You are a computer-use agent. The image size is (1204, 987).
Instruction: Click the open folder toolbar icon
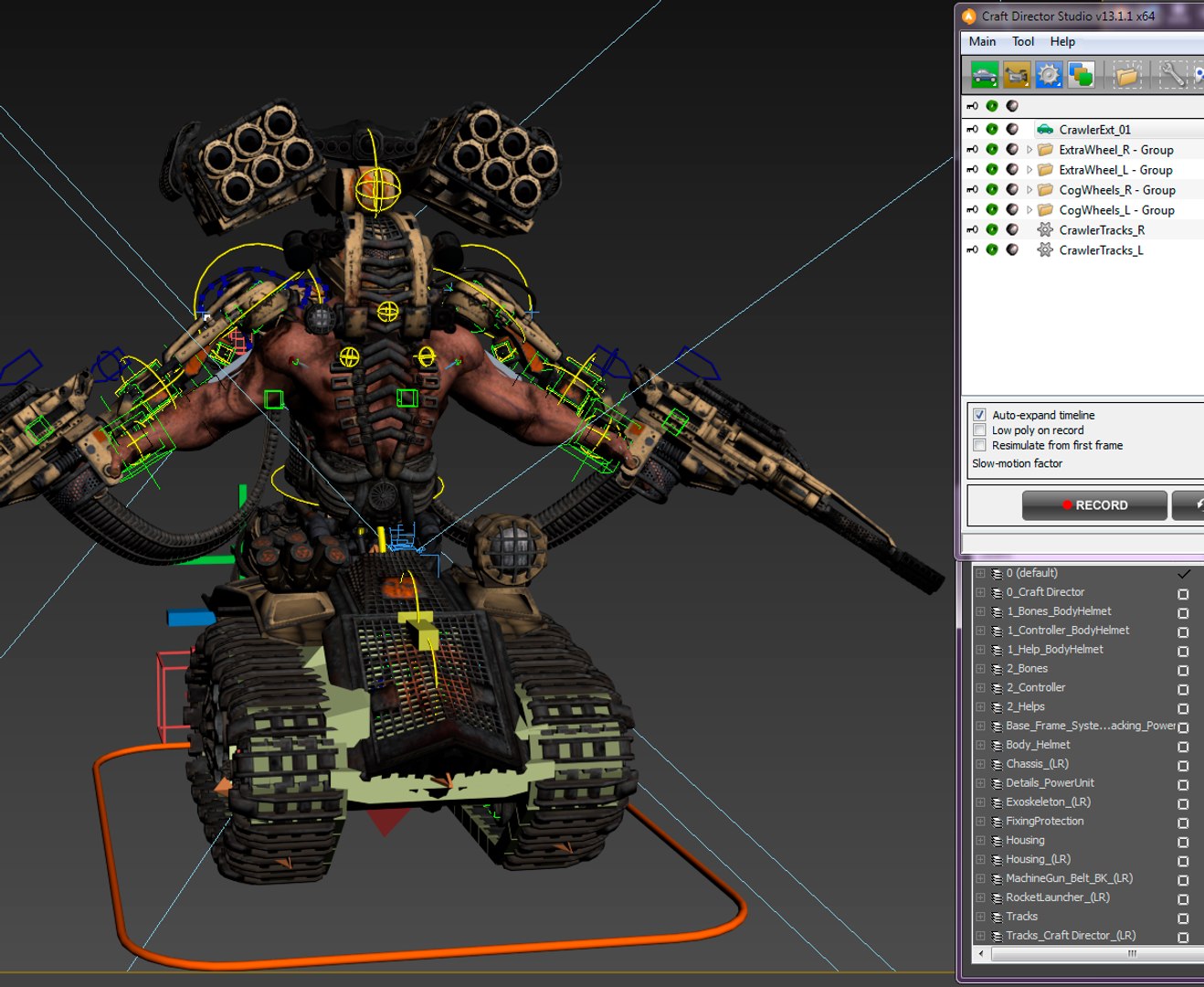point(1127,75)
